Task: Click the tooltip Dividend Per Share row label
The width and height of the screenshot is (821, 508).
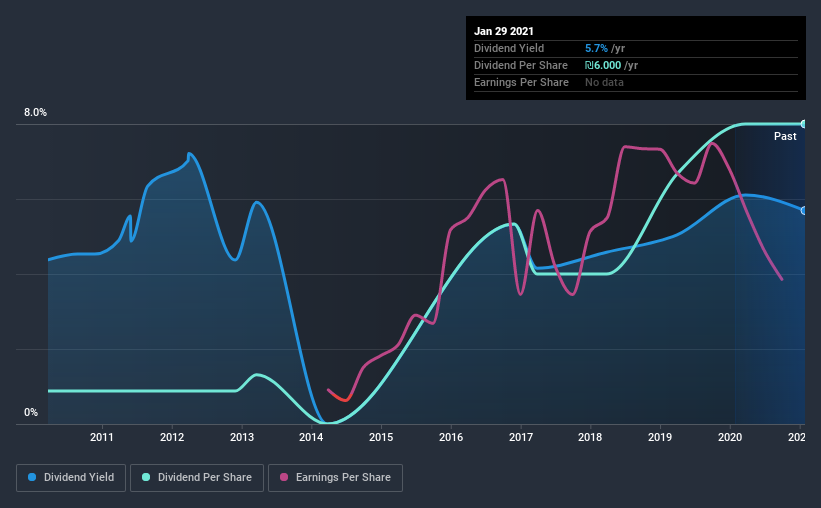Action: tap(520, 65)
